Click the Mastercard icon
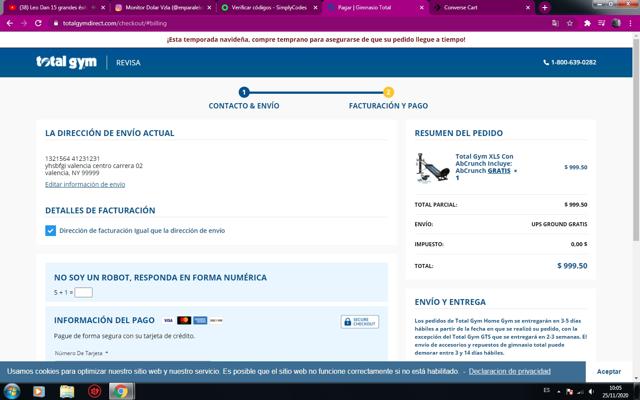Screen dimensions: 640x400 tap(184, 320)
